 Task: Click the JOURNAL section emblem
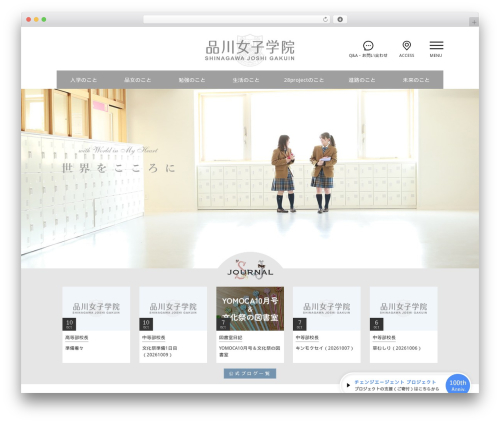(250, 269)
